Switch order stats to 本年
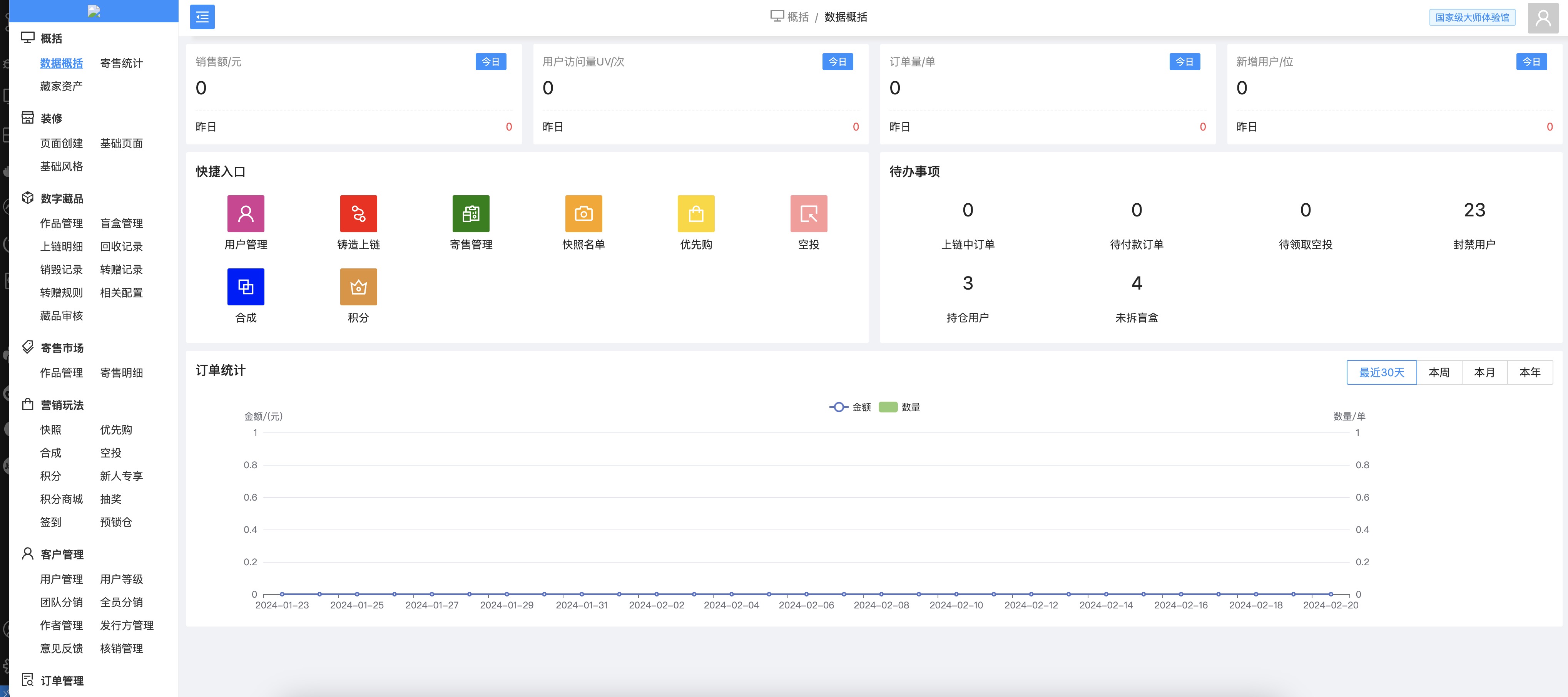Viewport: 1568px width, 697px height. point(1530,372)
